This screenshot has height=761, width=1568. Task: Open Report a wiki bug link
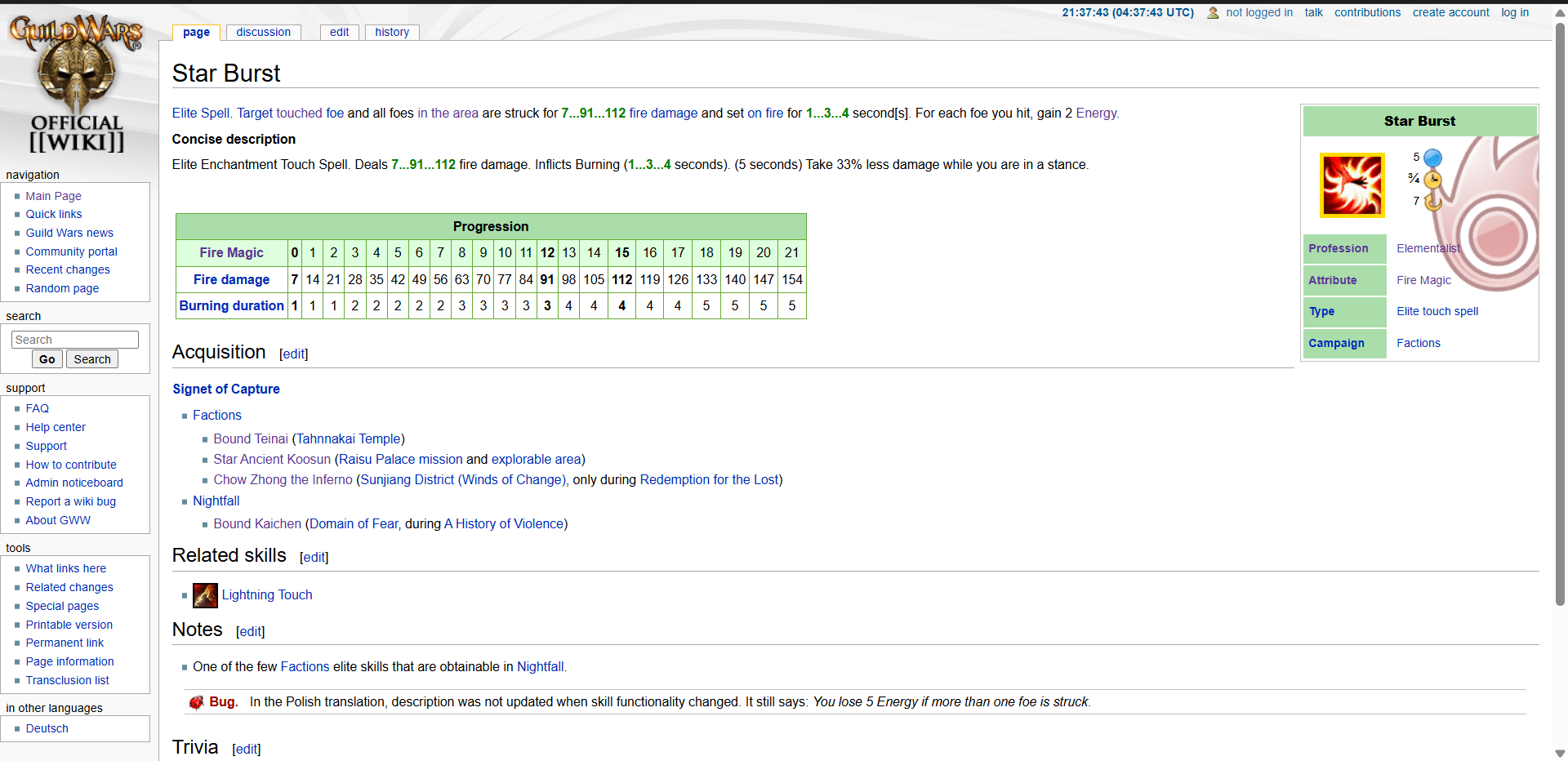point(70,501)
